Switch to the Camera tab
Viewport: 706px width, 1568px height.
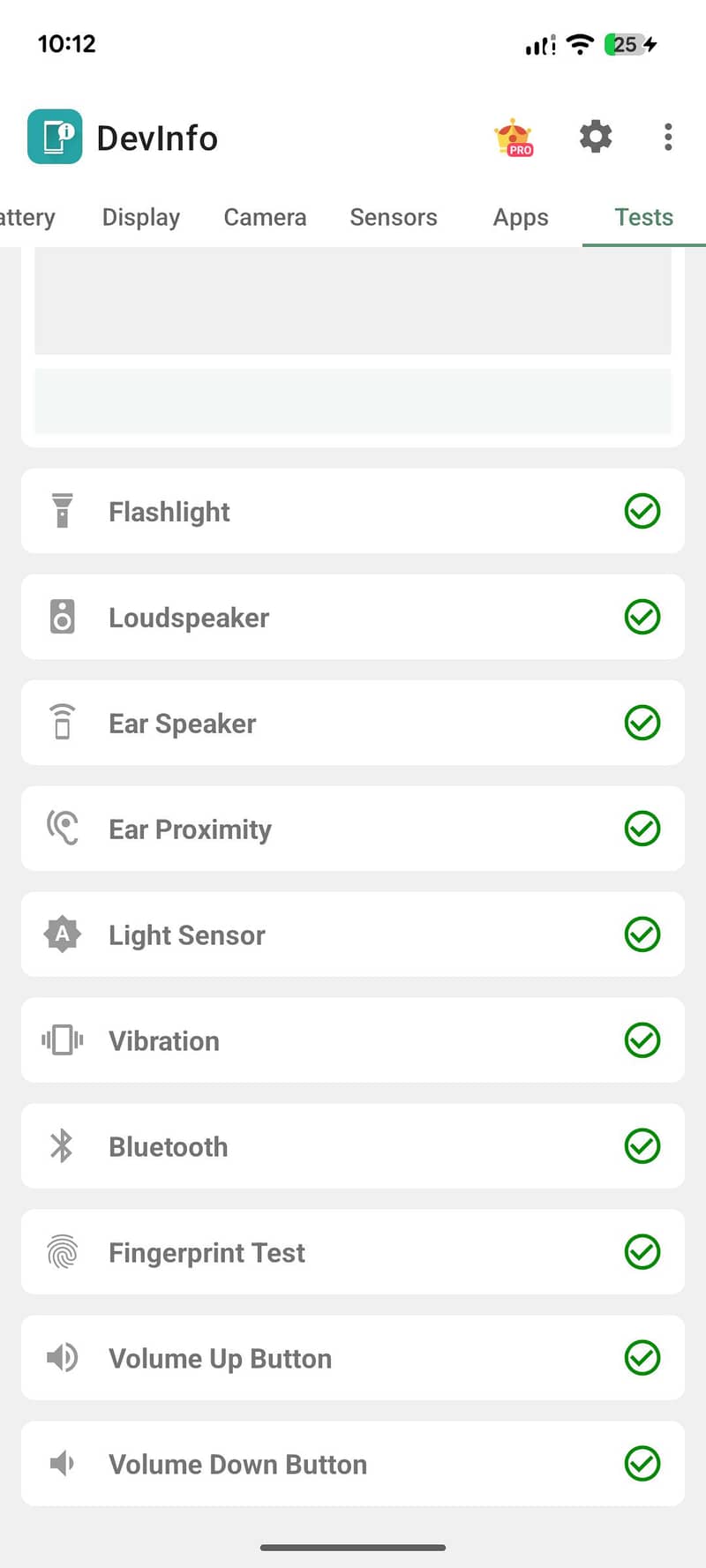265,217
